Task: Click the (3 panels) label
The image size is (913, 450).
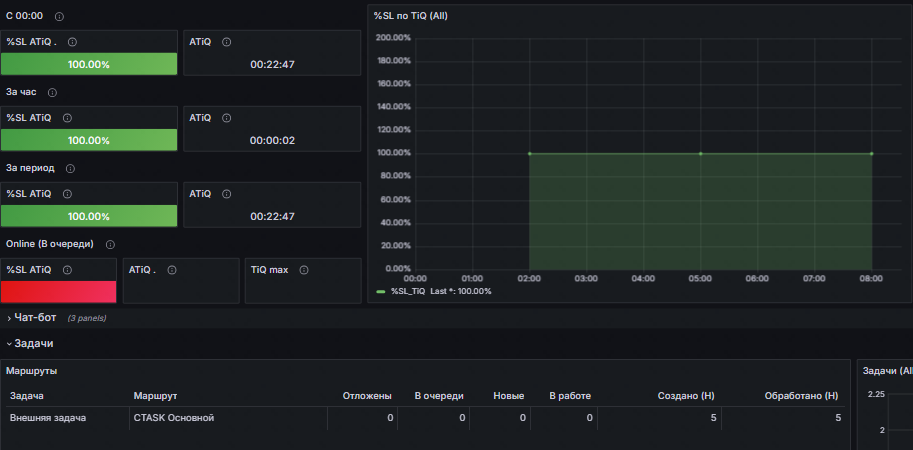Action: coord(87,318)
